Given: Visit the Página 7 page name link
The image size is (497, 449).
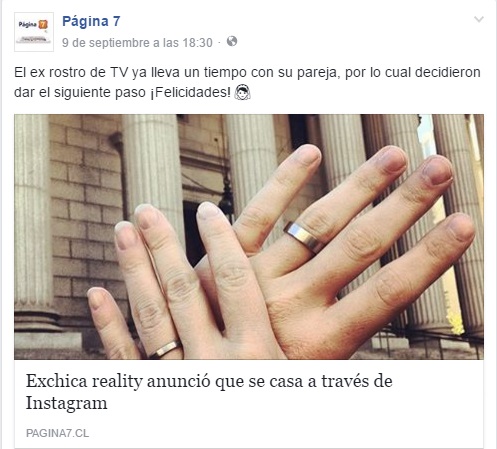Looking at the screenshot, I should click(91, 21).
